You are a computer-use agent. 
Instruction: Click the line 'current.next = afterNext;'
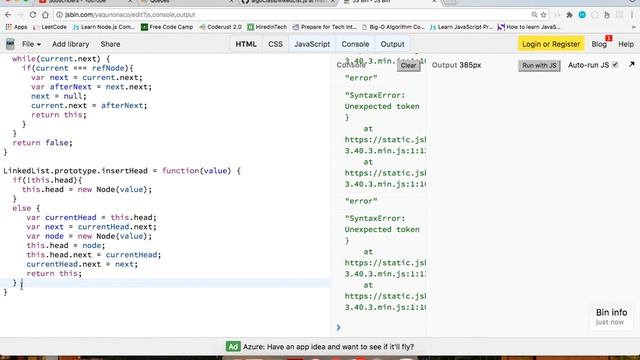pyautogui.click(x=89, y=106)
